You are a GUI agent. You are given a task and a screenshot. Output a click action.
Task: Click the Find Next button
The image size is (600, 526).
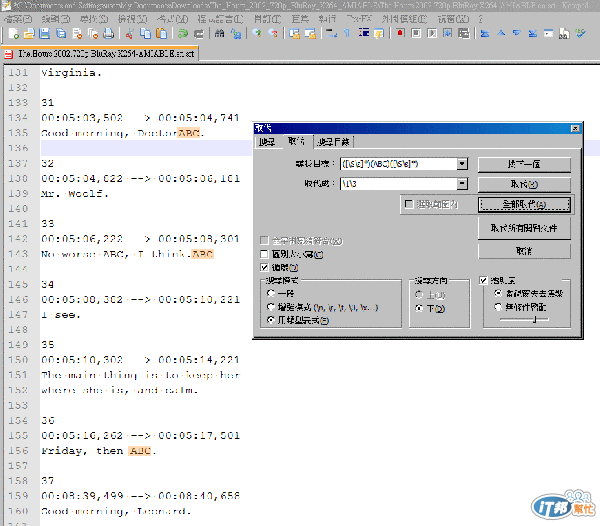tap(524, 164)
